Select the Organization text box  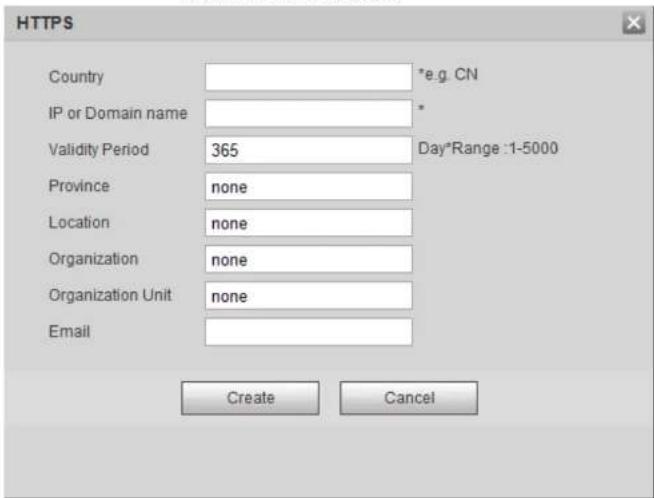coord(309,259)
